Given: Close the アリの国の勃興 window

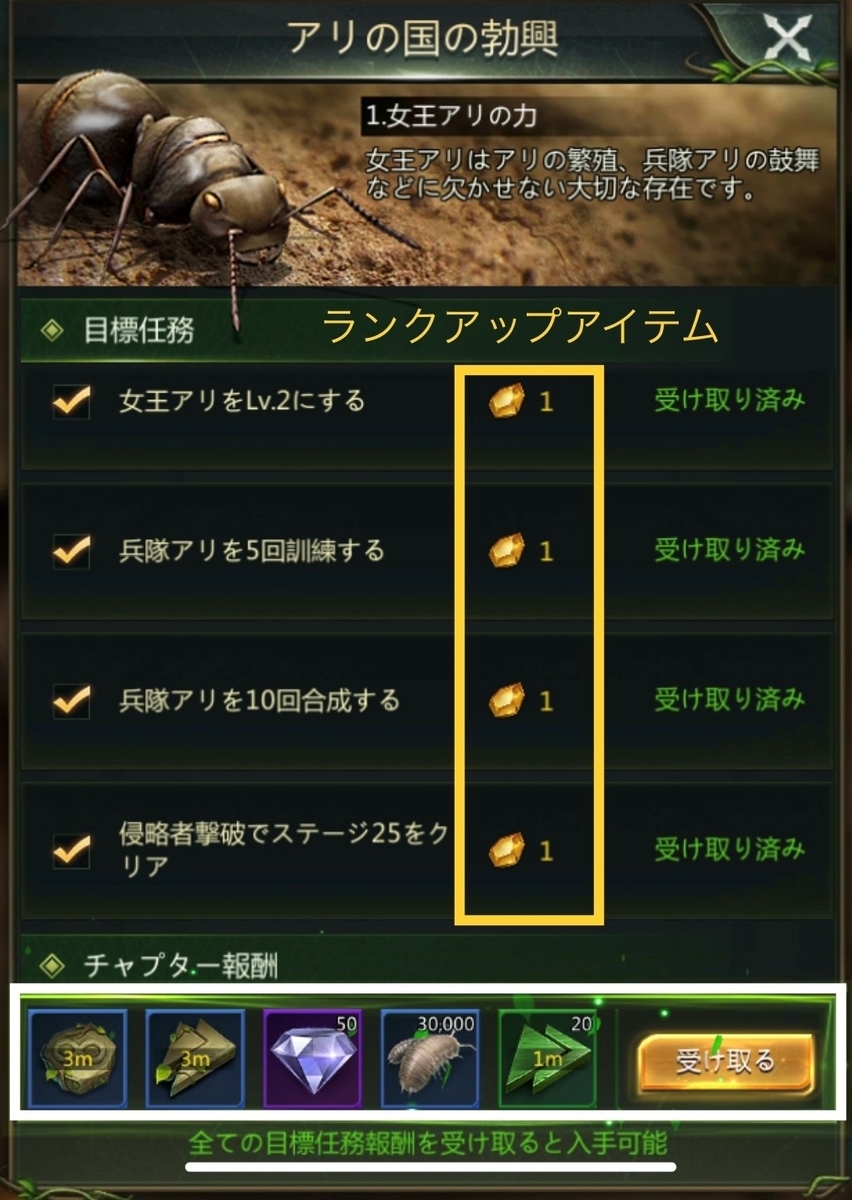Looking at the screenshot, I should coord(789,39).
